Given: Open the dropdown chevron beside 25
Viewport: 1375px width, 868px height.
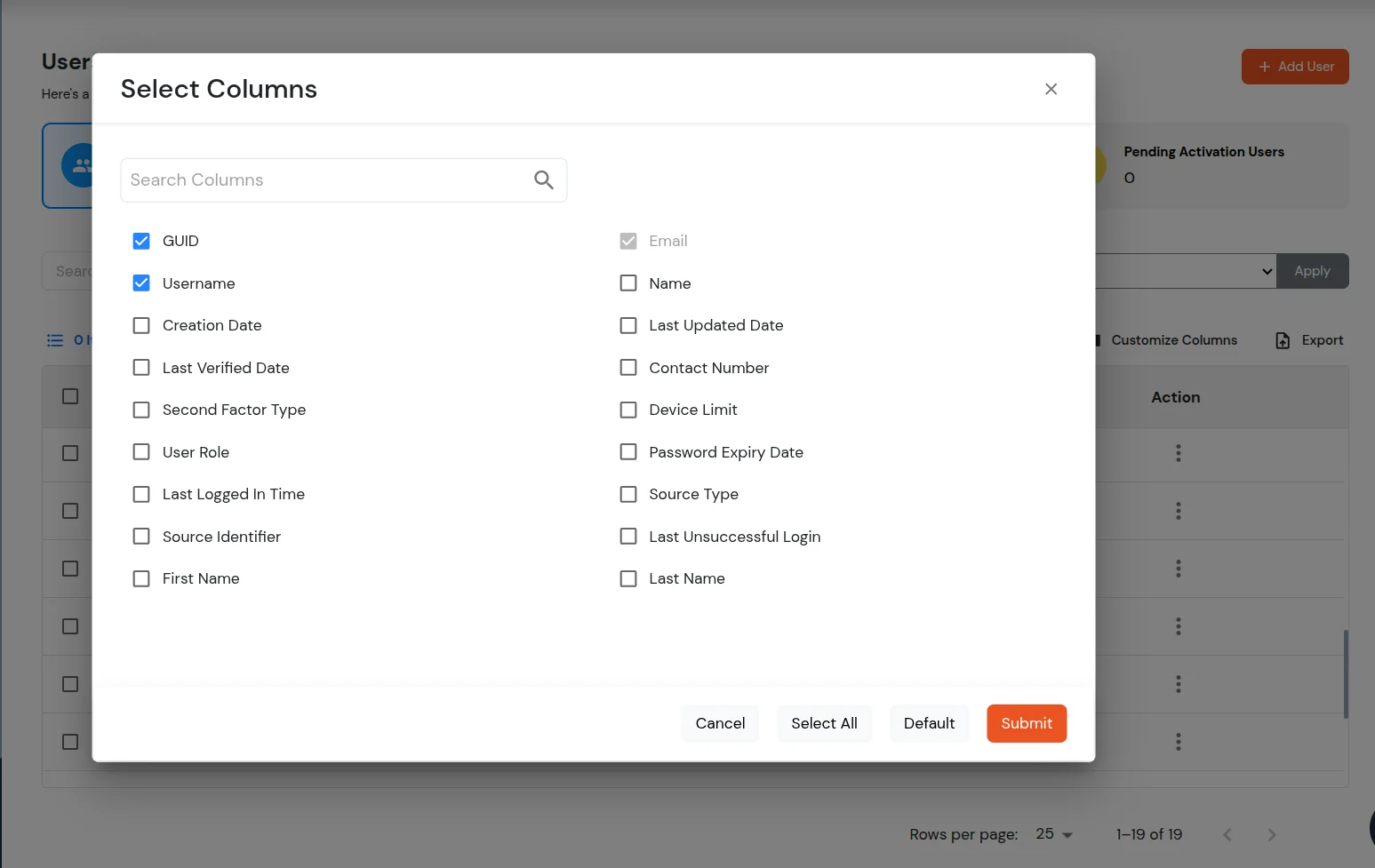Looking at the screenshot, I should coord(1068,834).
